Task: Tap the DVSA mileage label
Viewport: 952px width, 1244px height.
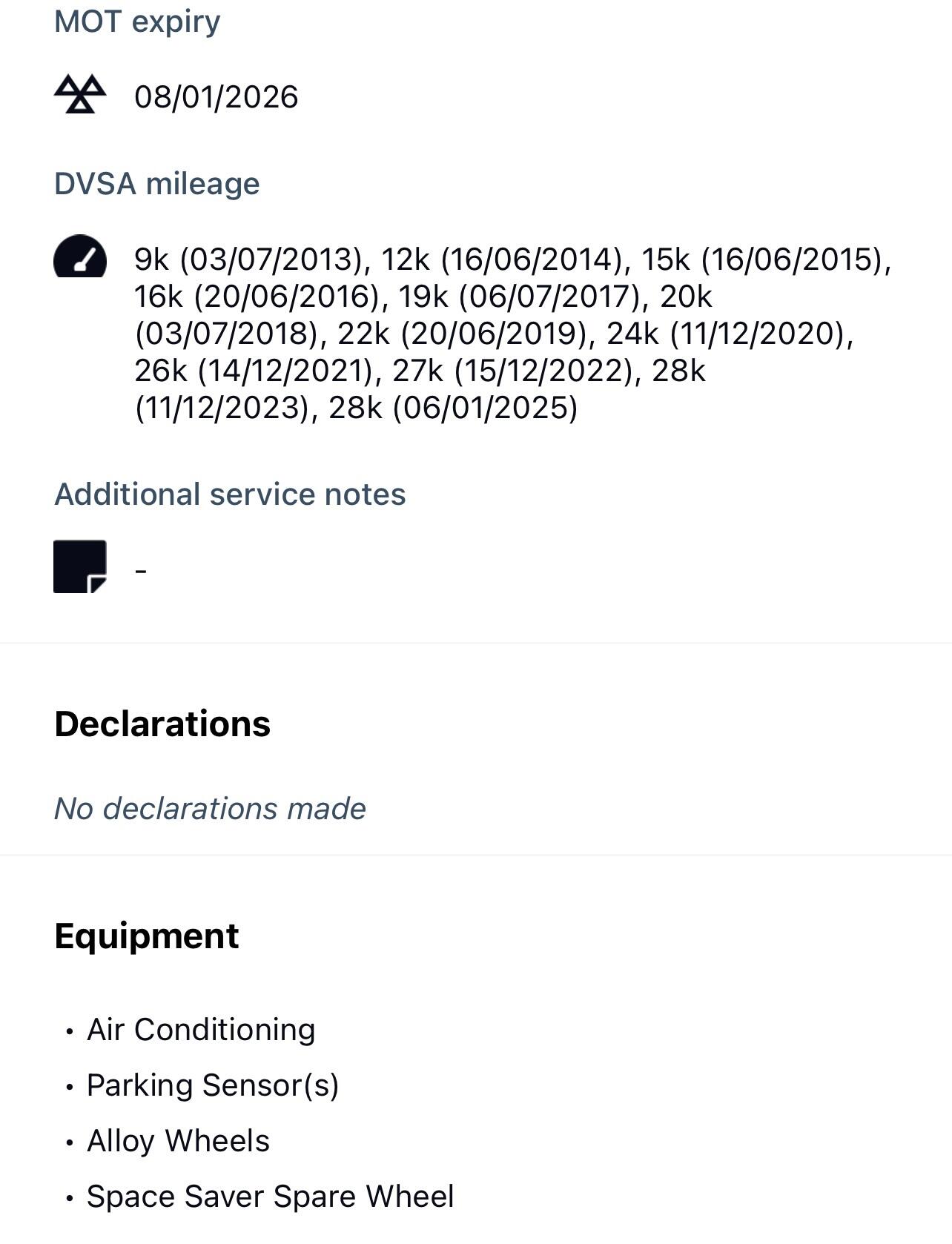Action: pyautogui.click(x=157, y=184)
